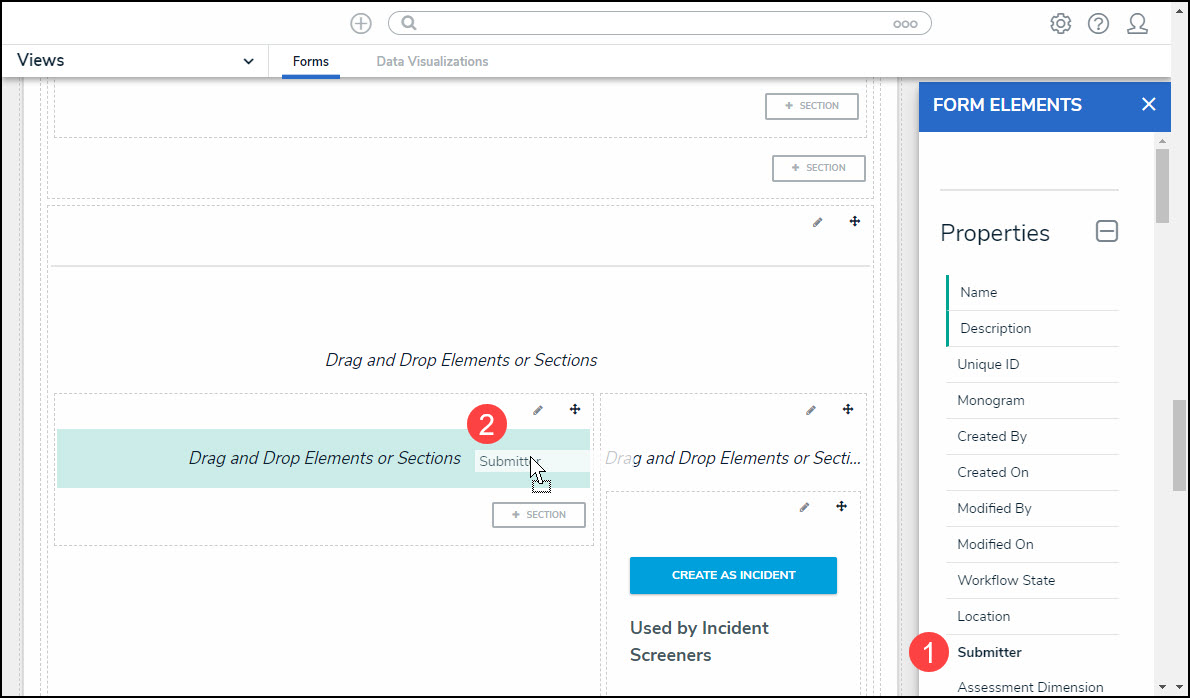Switch to the Forms tab
Viewport: 1190px width, 698px height.
(310, 62)
